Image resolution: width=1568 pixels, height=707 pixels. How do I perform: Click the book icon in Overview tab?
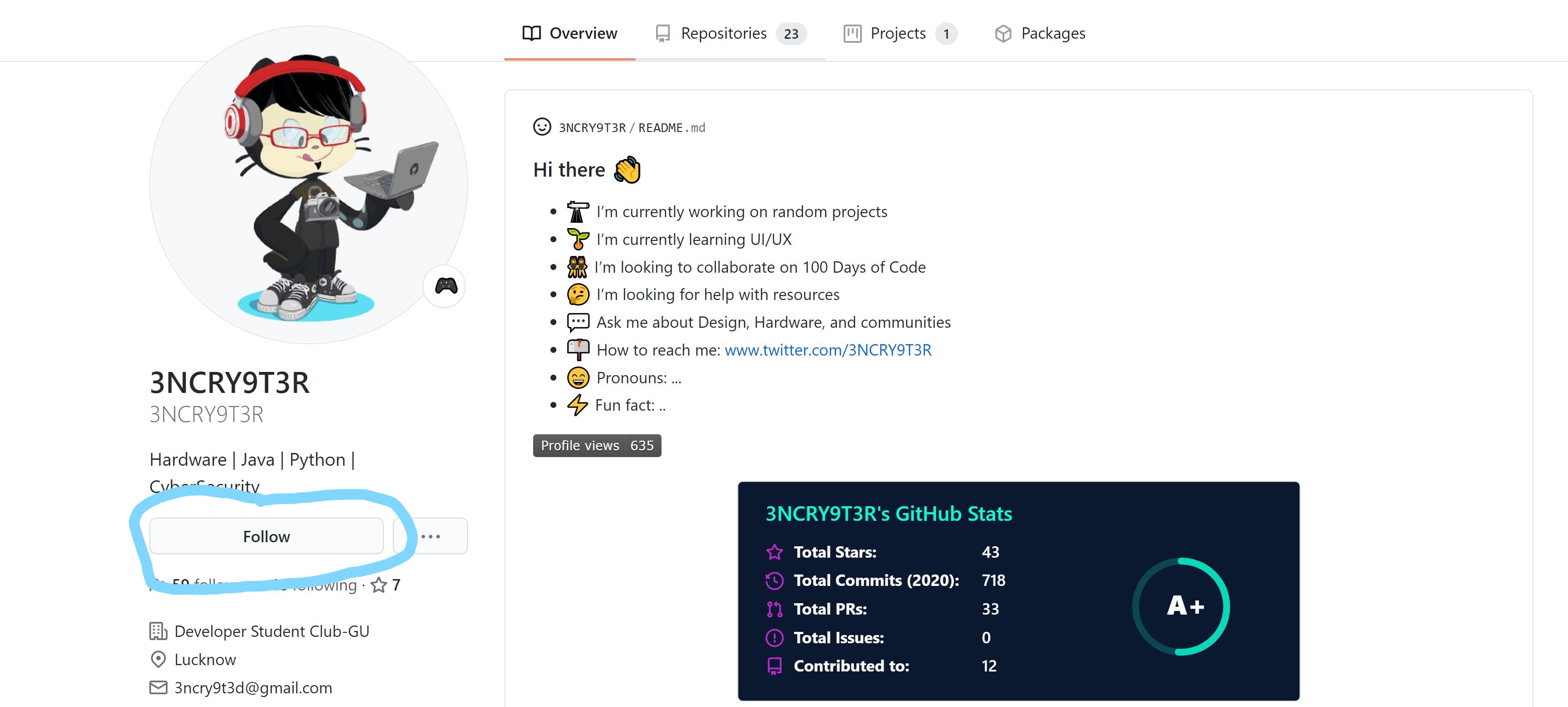(531, 33)
